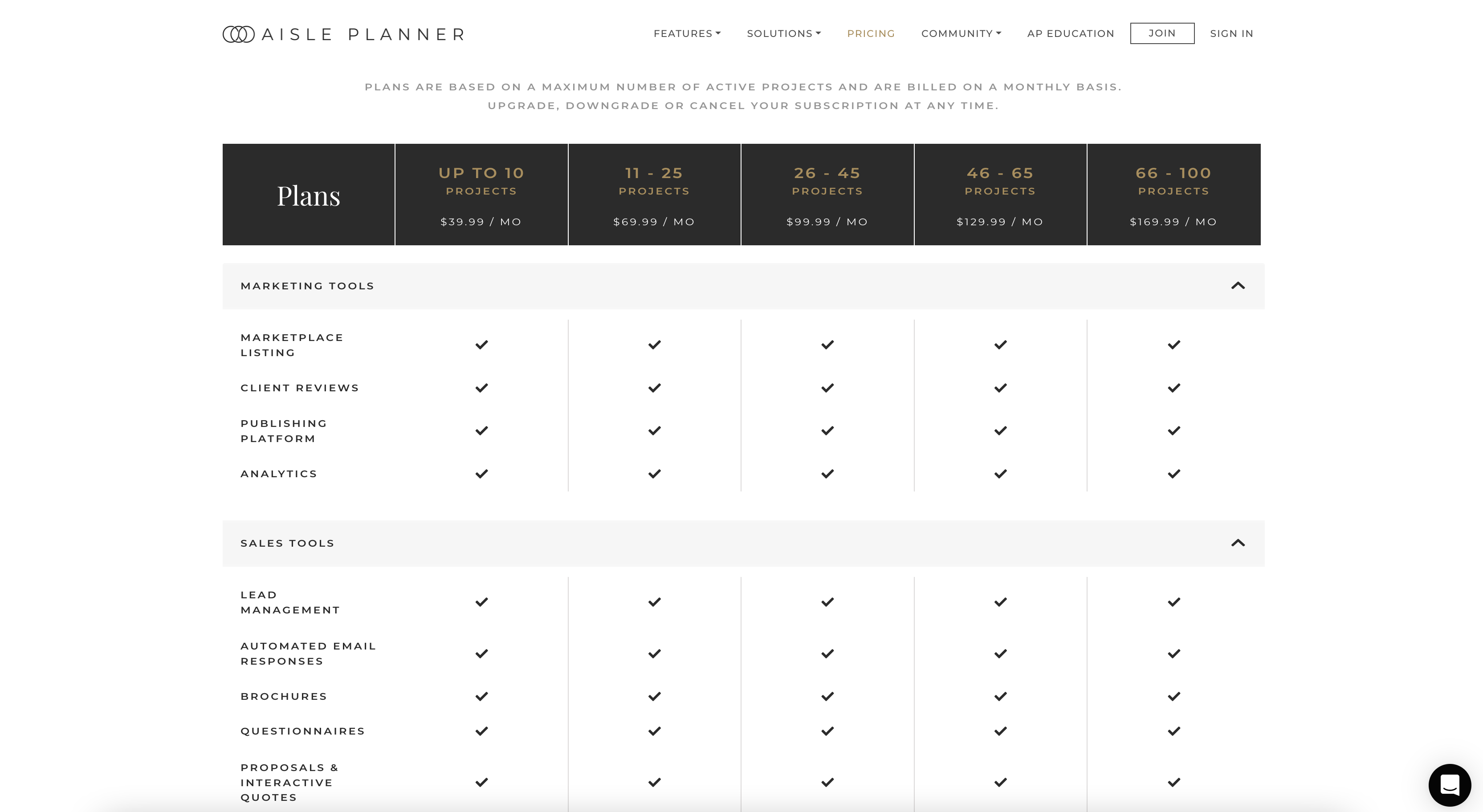Viewport: 1483px width, 812px height.
Task: Open the Community dropdown menu
Action: pos(960,33)
